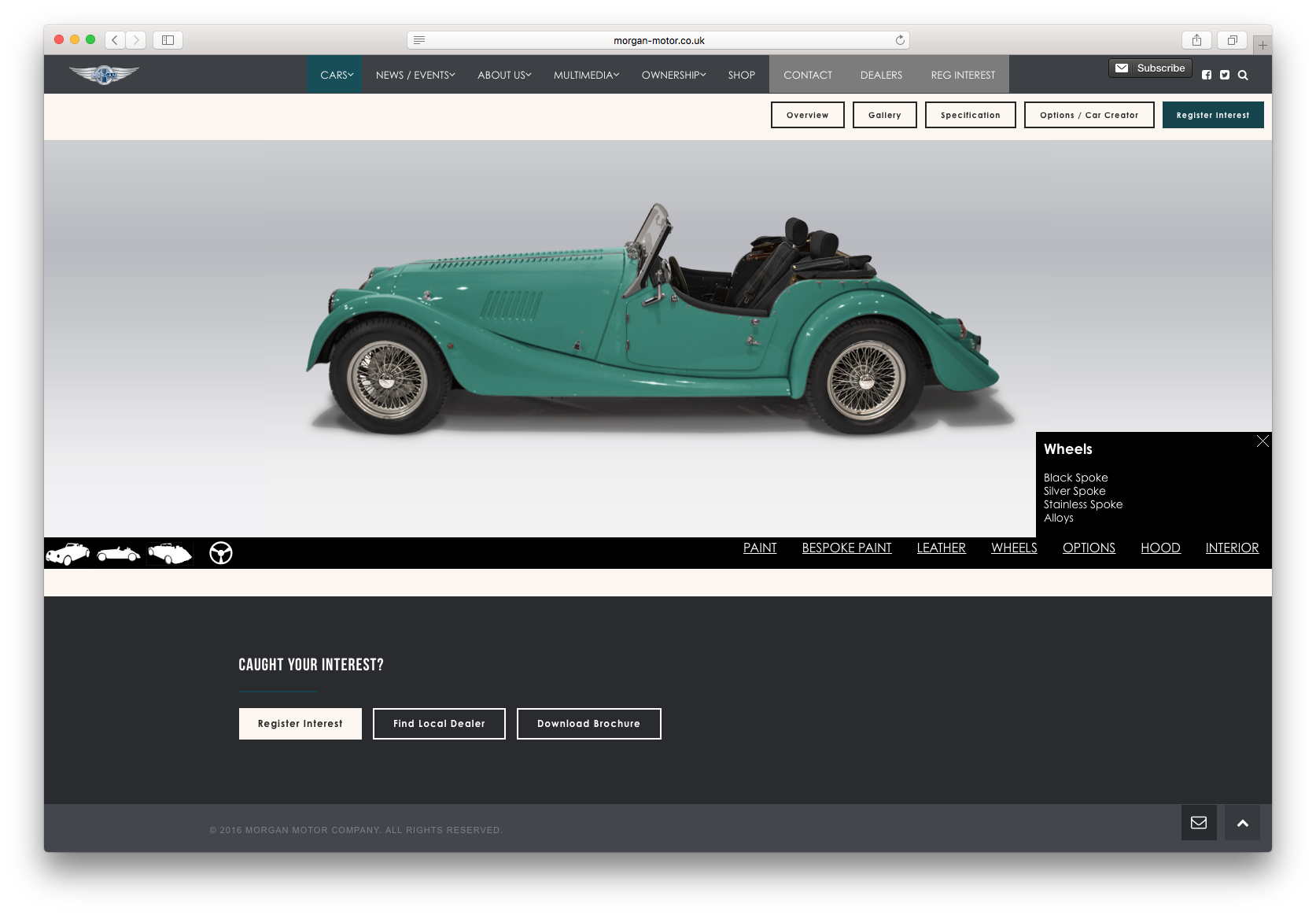Open the Gallery tab button
The height and width of the screenshot is (915, 1316).
(x=884, y=115)
